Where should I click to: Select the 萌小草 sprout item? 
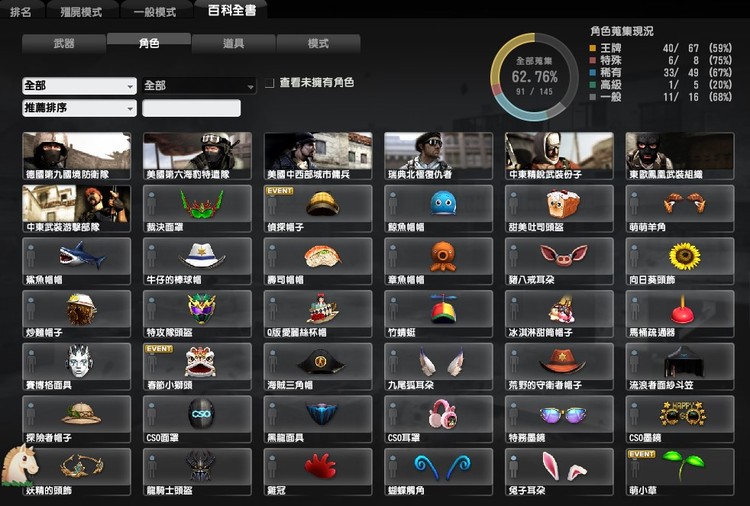pyautogui.click(x=680, y=472)
